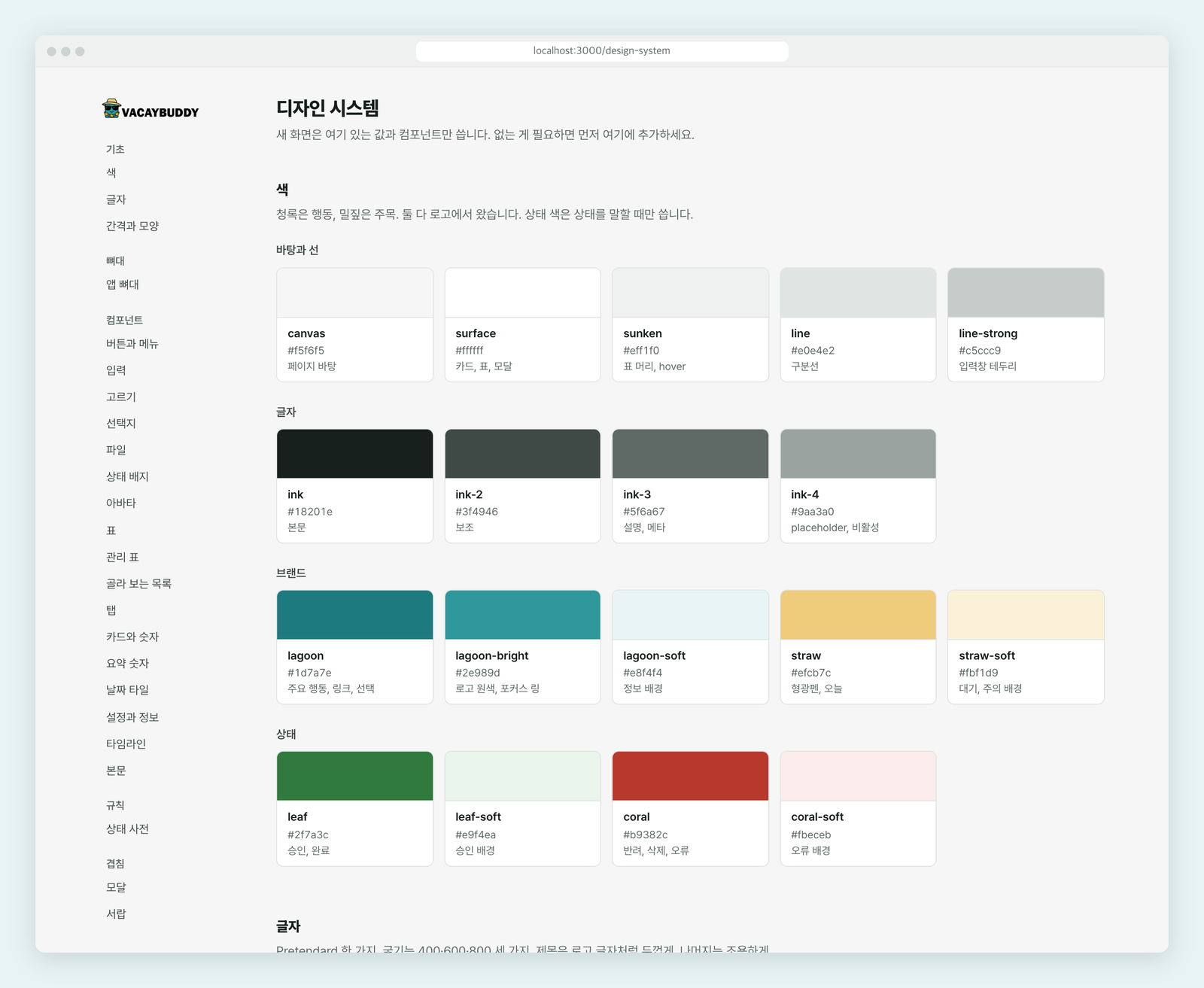Select the leaf-soft color swatch
This screenshot has width=1204, height=988.
(523, 776)
